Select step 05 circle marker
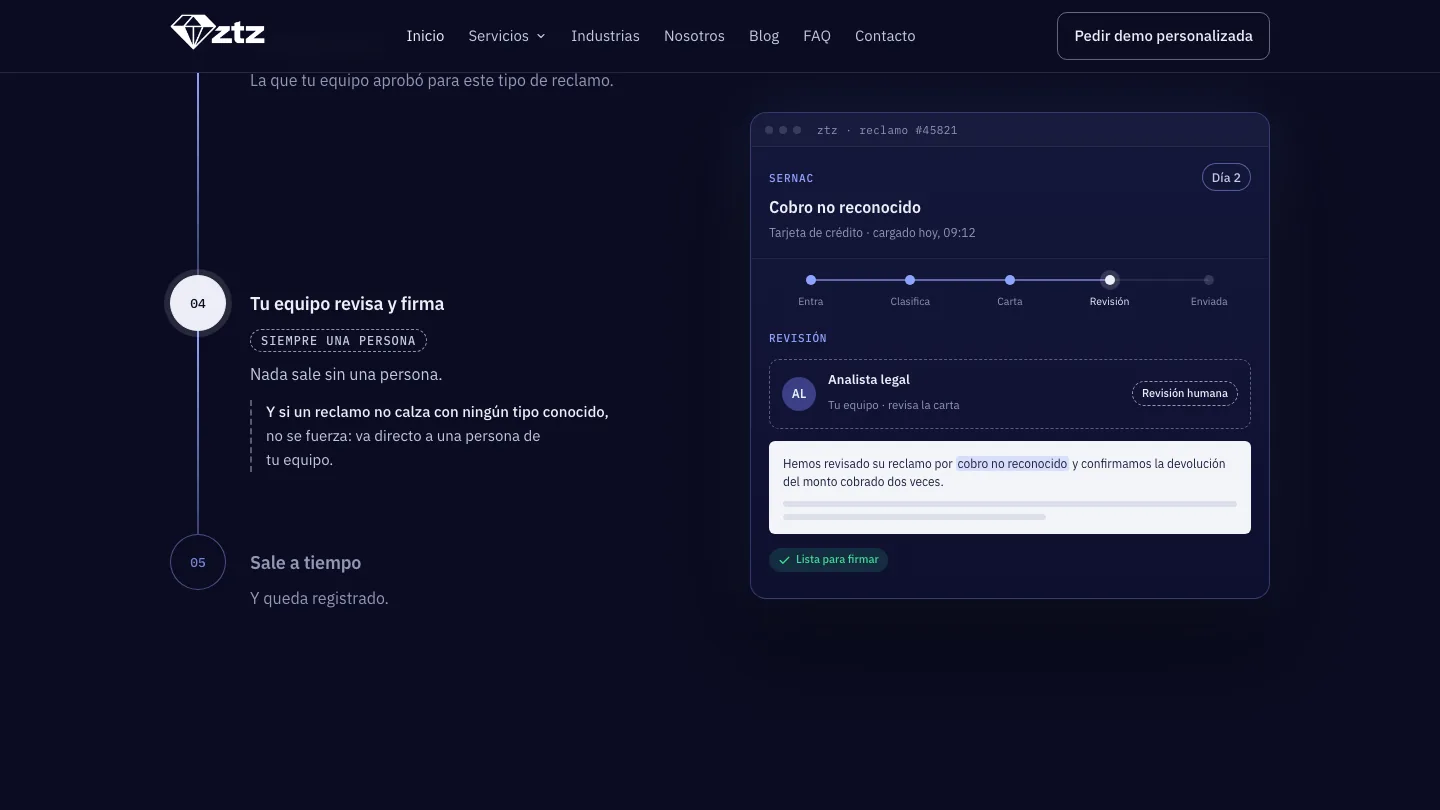This screenshot has width=1440, height=810. tap(198, 562)
